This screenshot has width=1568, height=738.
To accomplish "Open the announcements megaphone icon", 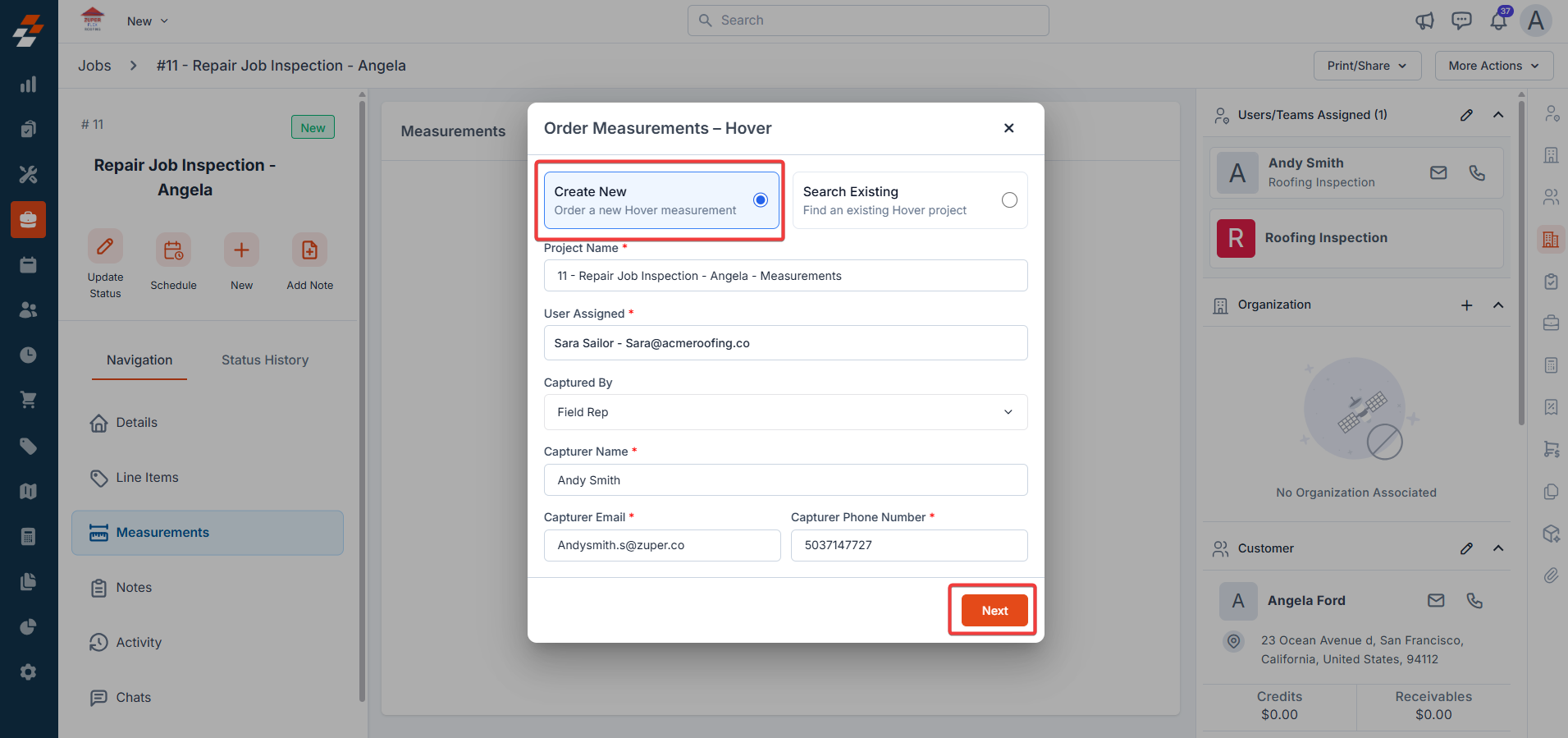I will point(1424,21).
